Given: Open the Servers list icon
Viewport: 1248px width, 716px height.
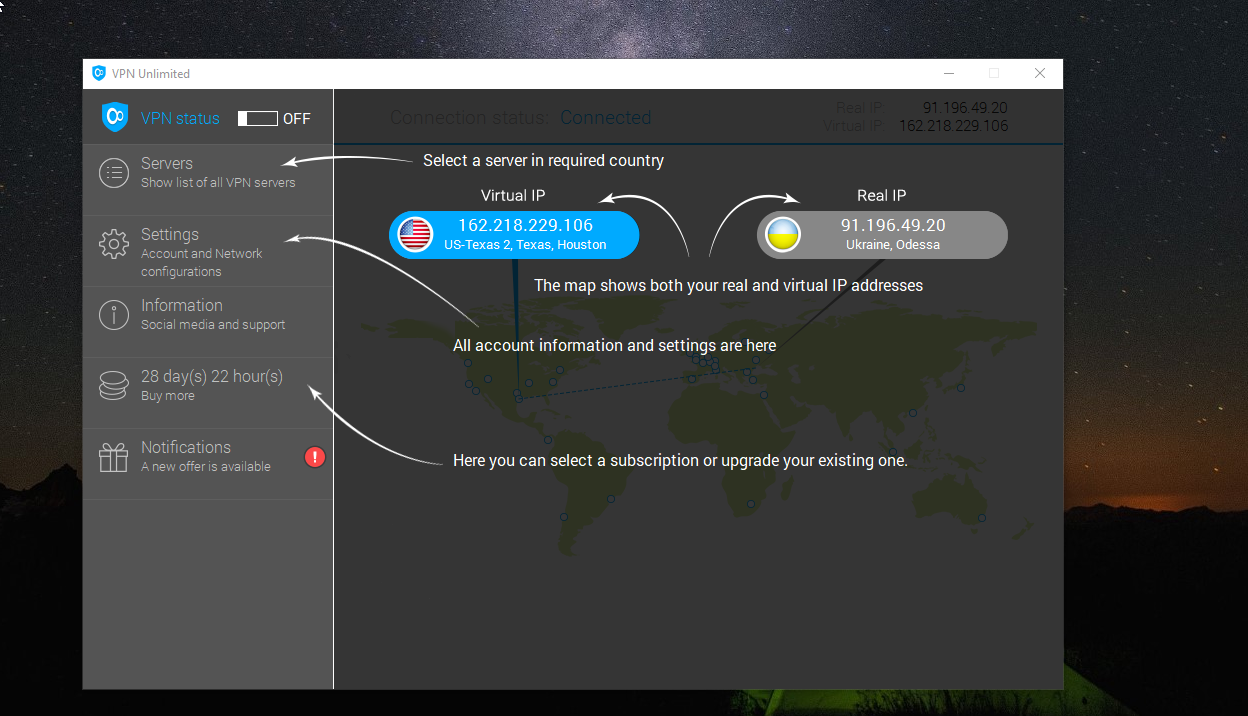Looking at the screenshot, I should pyautogui.click(x=114, y=173).
